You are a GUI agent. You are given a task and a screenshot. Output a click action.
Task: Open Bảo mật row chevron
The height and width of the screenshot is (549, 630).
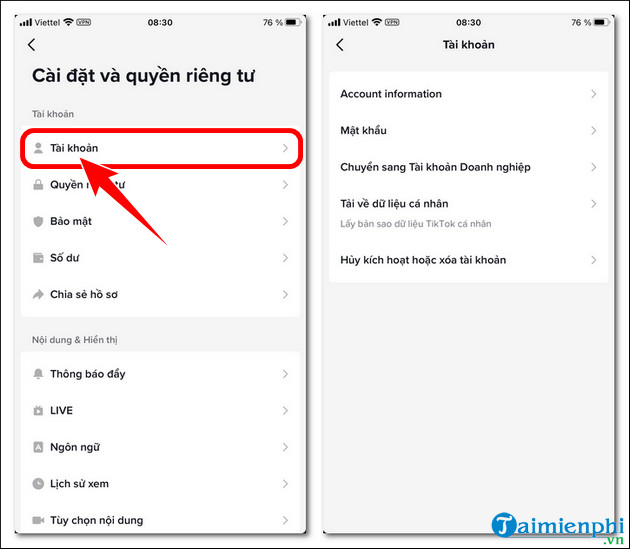(285, 221)
